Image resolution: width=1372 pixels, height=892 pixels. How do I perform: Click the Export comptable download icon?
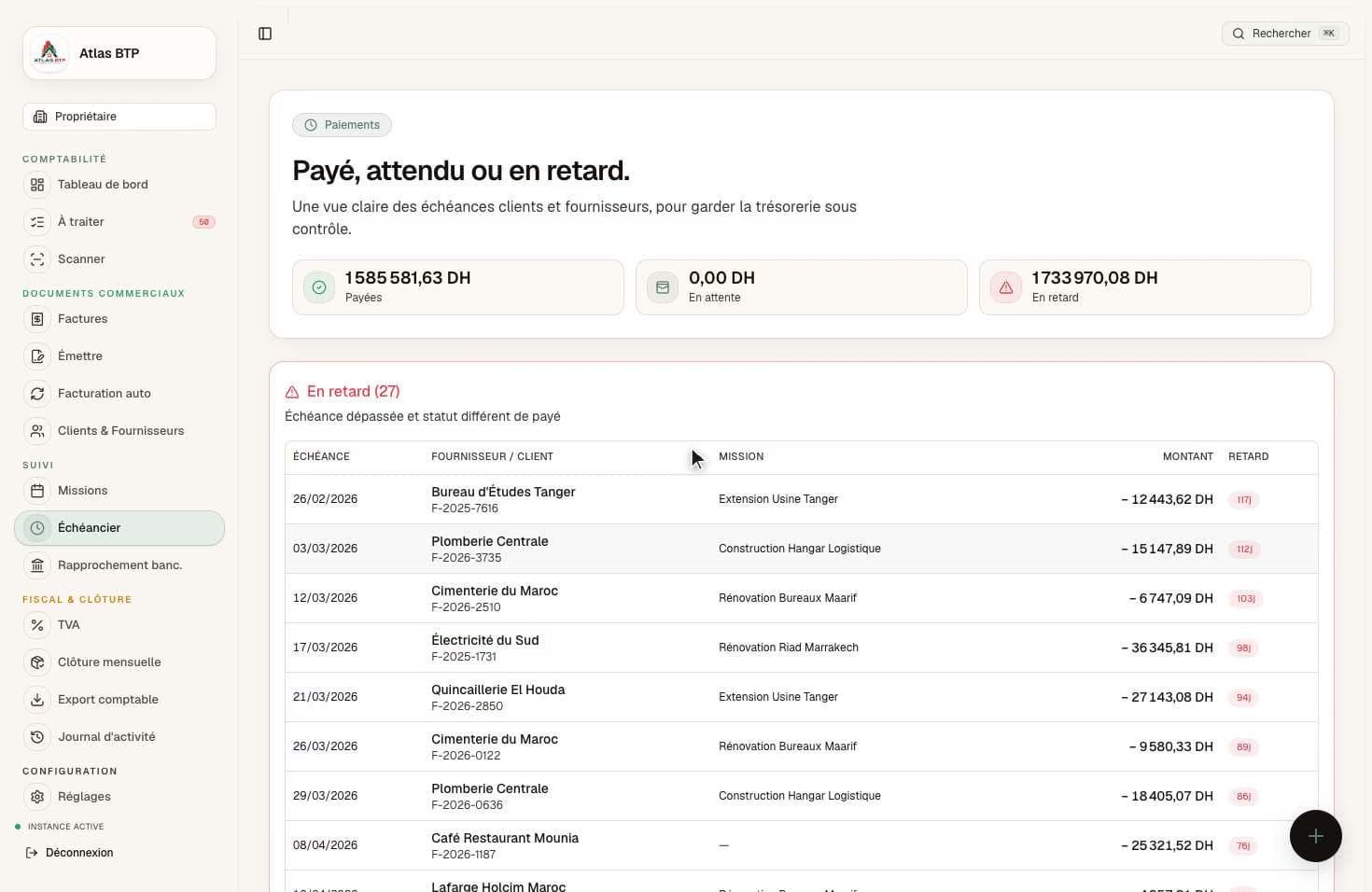coord(37,700)
